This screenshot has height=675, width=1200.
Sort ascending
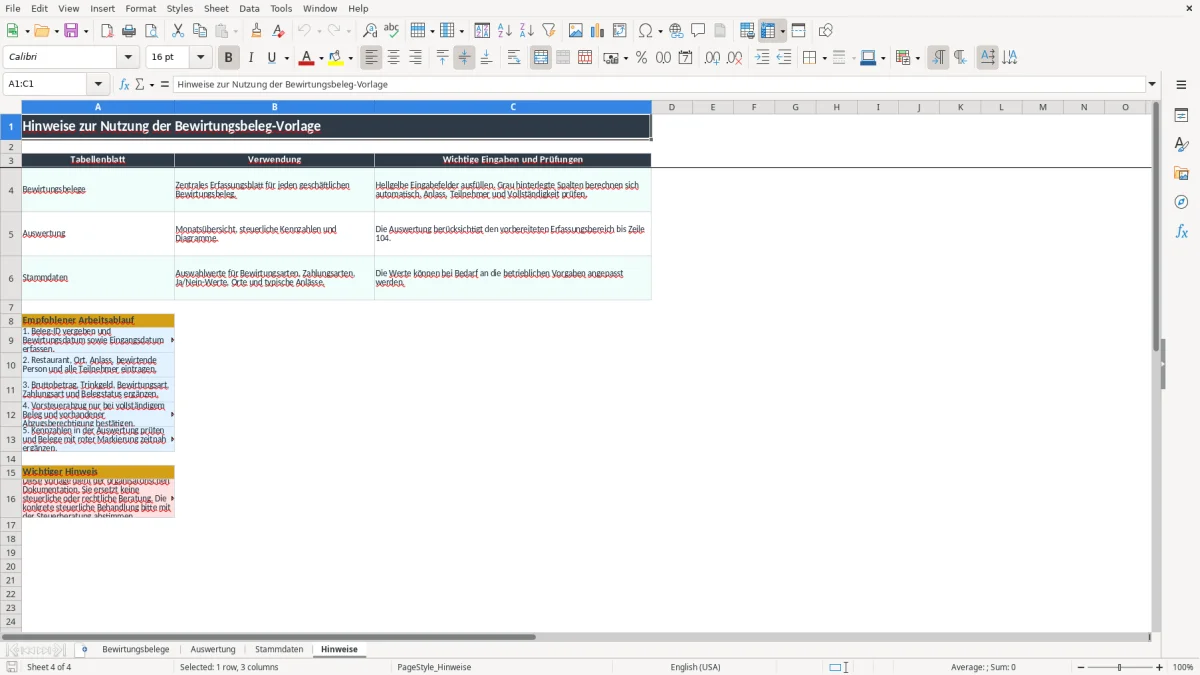(x=505, y=31)
